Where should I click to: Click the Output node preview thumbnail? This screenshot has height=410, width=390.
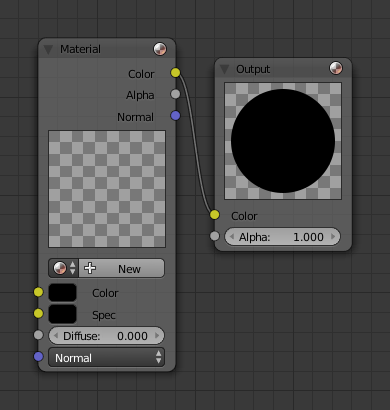point(283,141)
